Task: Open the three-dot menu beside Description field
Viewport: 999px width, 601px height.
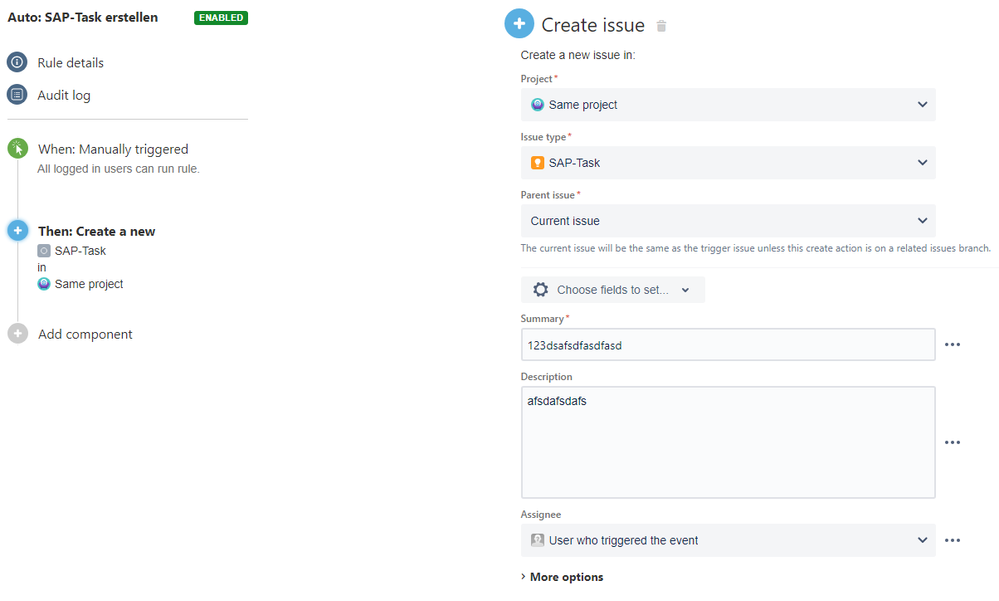Action: (x=952, y=442)
